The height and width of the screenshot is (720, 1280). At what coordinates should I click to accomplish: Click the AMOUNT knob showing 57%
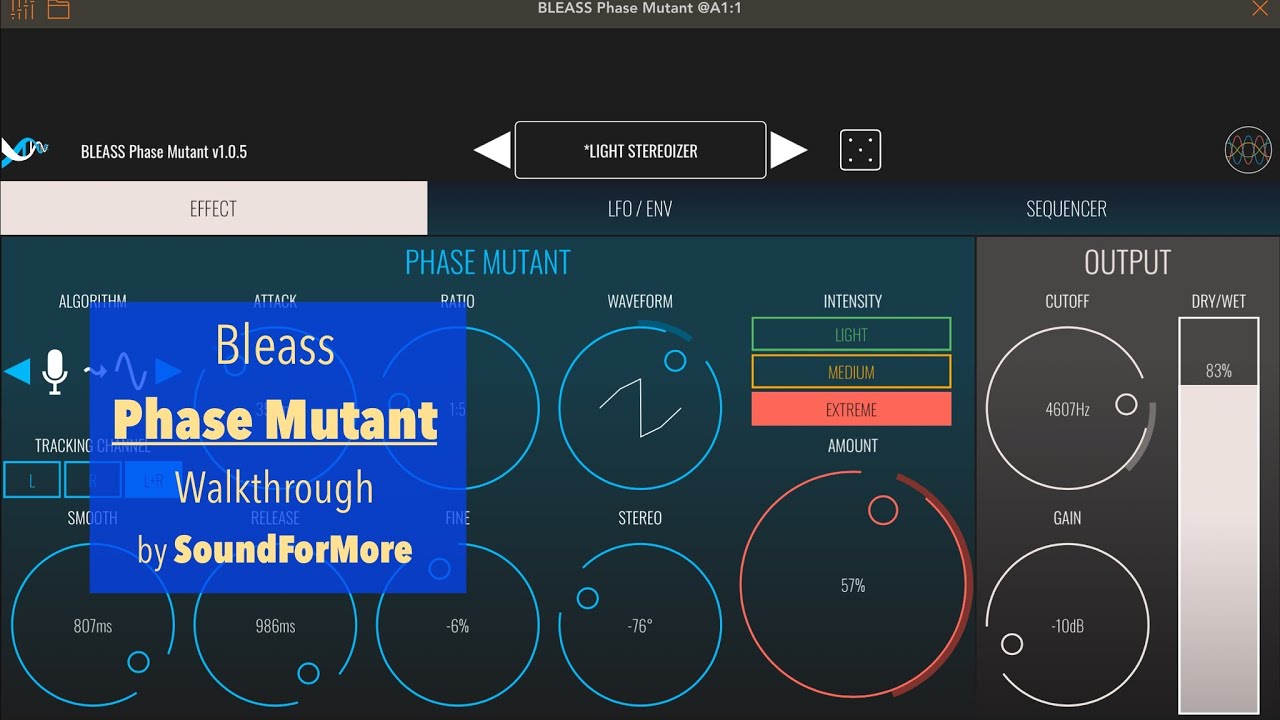pos(853,585)
